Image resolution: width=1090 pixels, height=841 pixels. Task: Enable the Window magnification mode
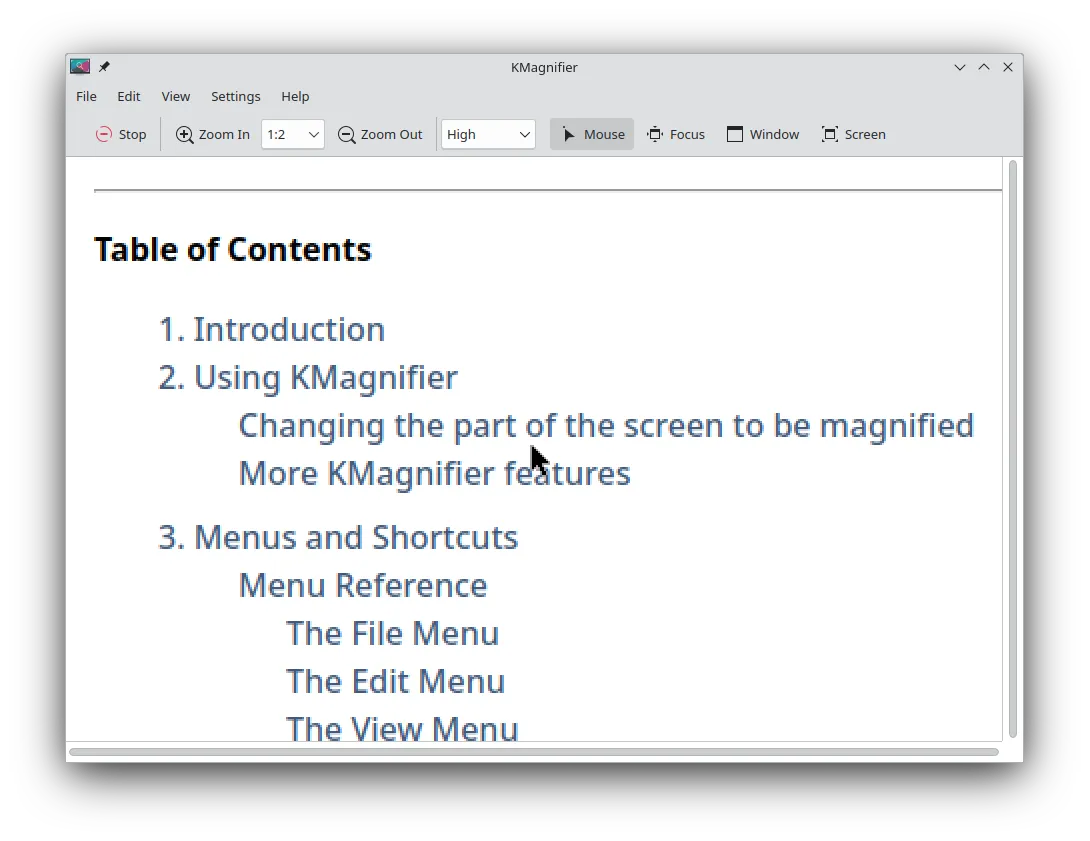click(x=763, y=133)
